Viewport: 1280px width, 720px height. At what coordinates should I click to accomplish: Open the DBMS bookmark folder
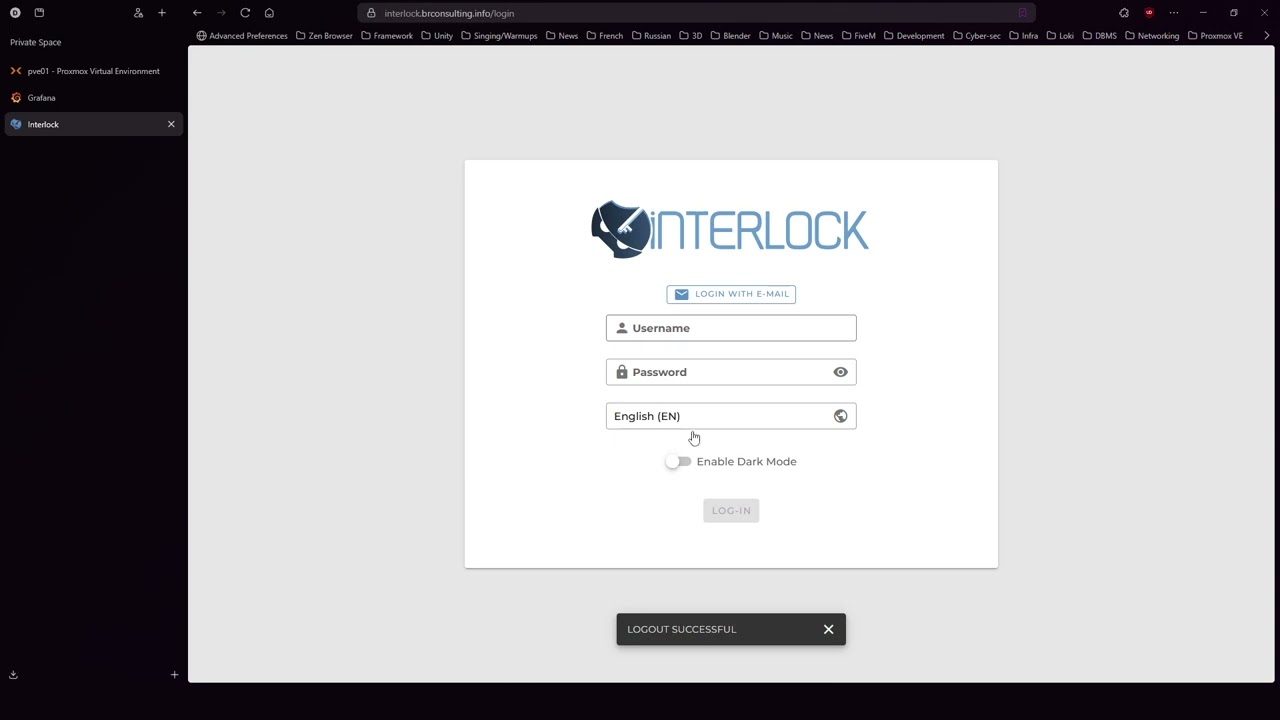tap(1099, 36)
